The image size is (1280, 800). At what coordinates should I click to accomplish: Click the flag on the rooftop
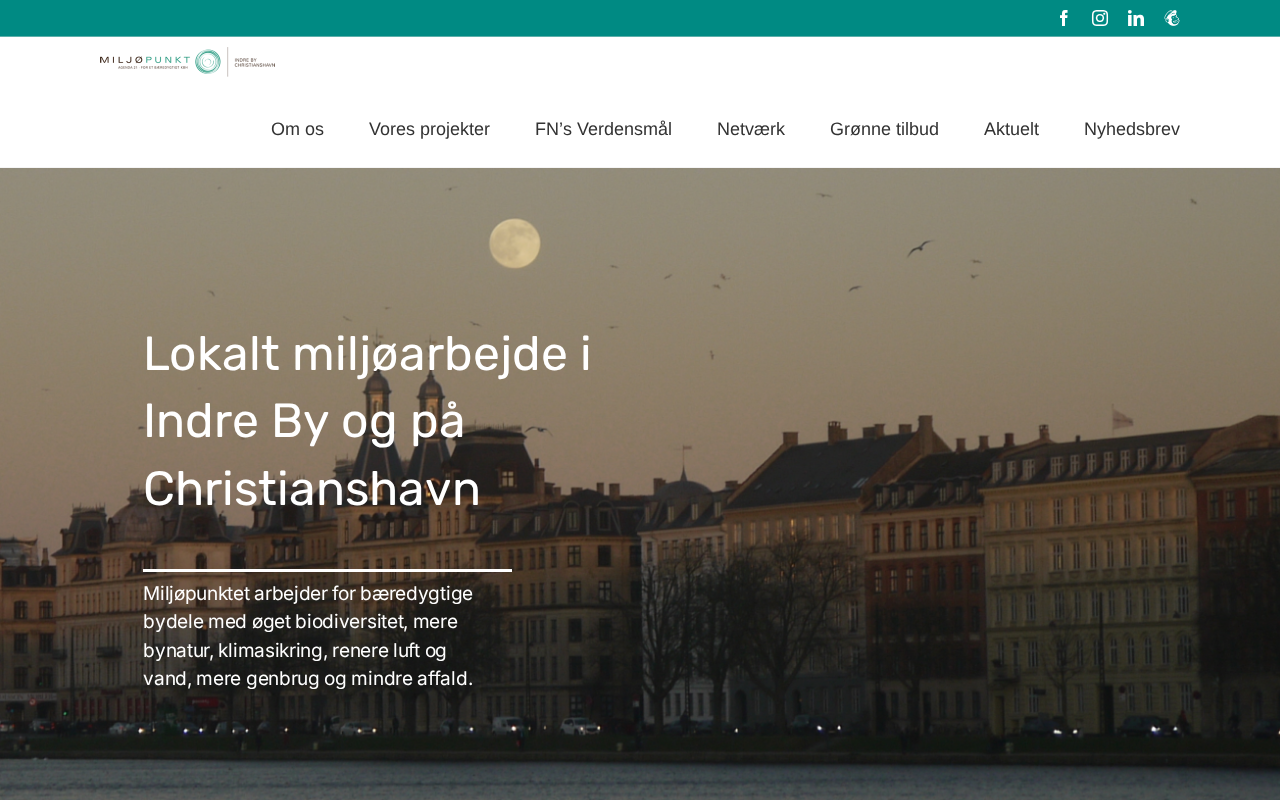point(1123,419)
